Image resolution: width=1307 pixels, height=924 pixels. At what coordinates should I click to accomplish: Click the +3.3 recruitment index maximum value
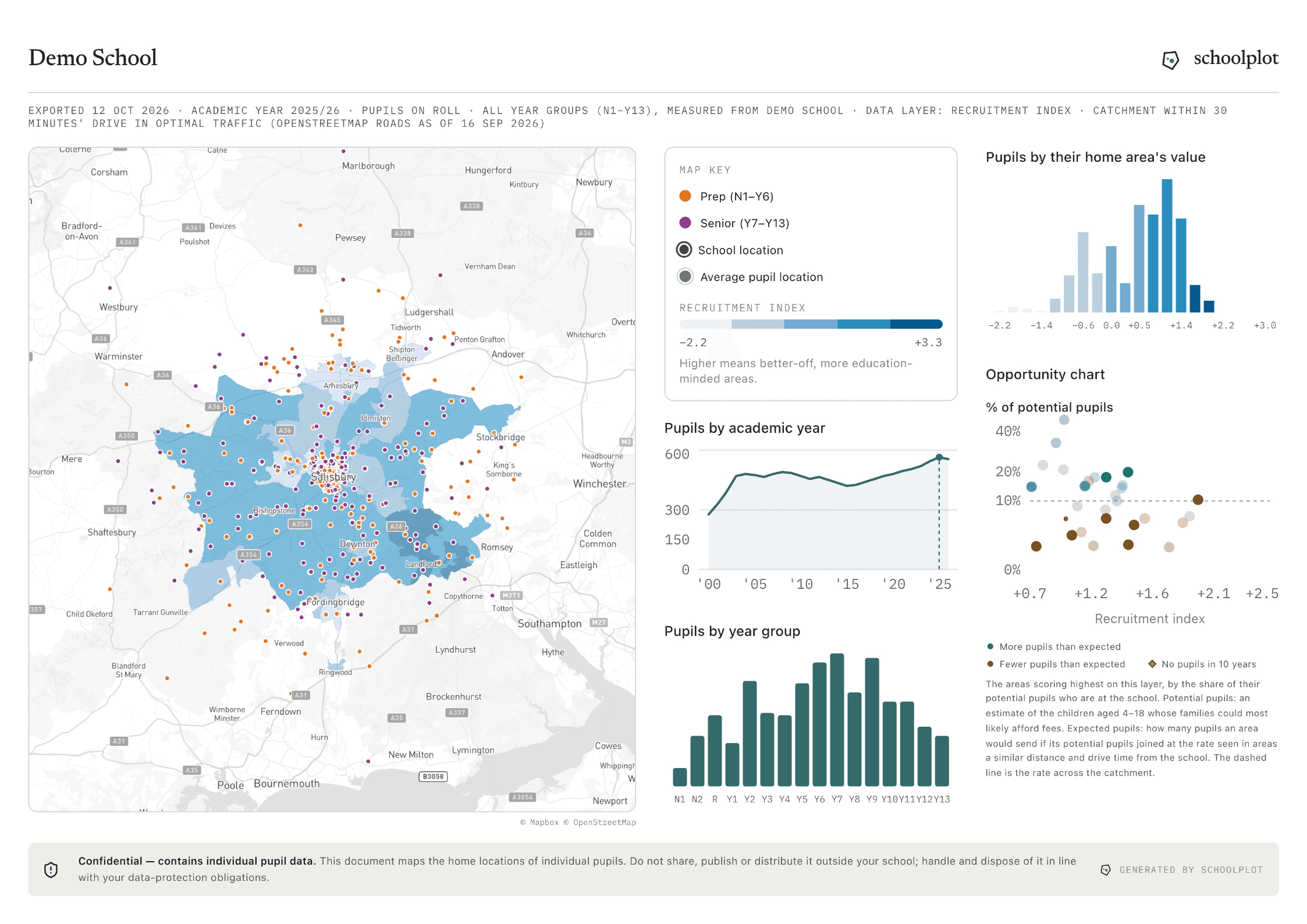coord(928,343)
